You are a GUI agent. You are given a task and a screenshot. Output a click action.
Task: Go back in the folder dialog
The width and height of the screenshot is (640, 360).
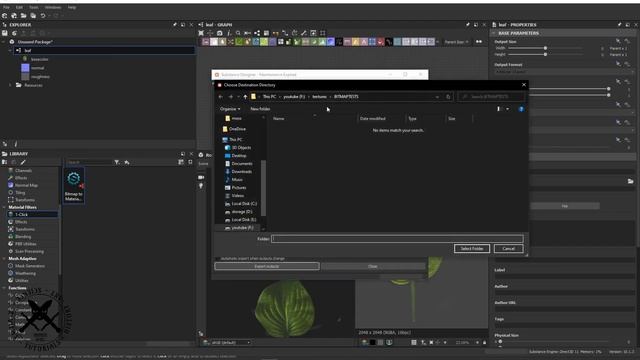[221, 97]
